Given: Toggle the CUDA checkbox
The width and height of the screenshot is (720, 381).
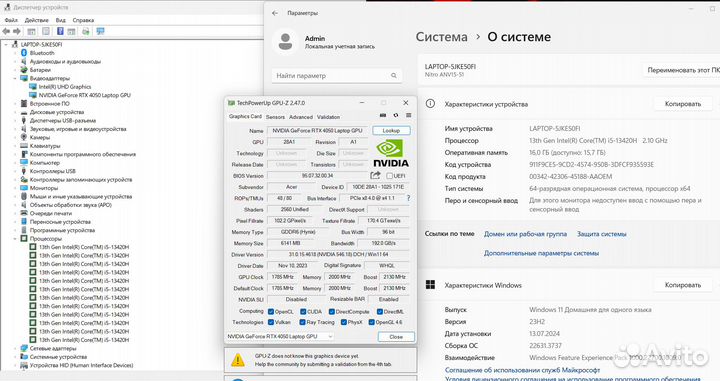Looking at the screenshot, I should click(x=303, y=311).
